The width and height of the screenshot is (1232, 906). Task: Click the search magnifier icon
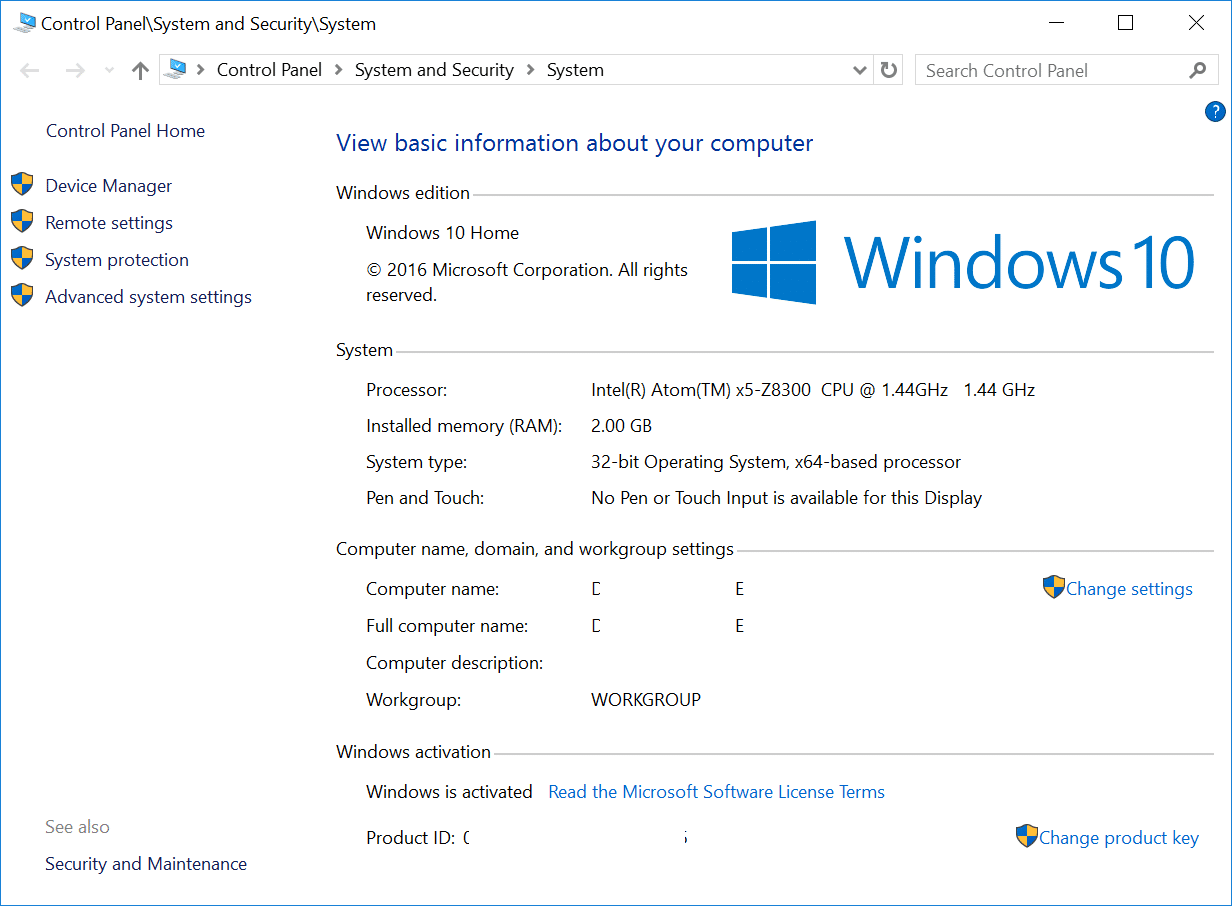[1198, 70]
